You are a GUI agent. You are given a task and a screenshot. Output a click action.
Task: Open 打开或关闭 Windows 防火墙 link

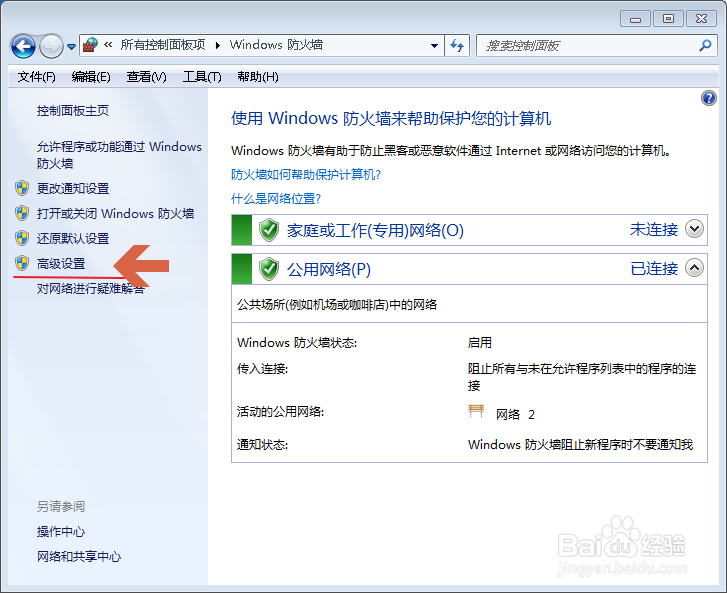[x=115, y=214]
